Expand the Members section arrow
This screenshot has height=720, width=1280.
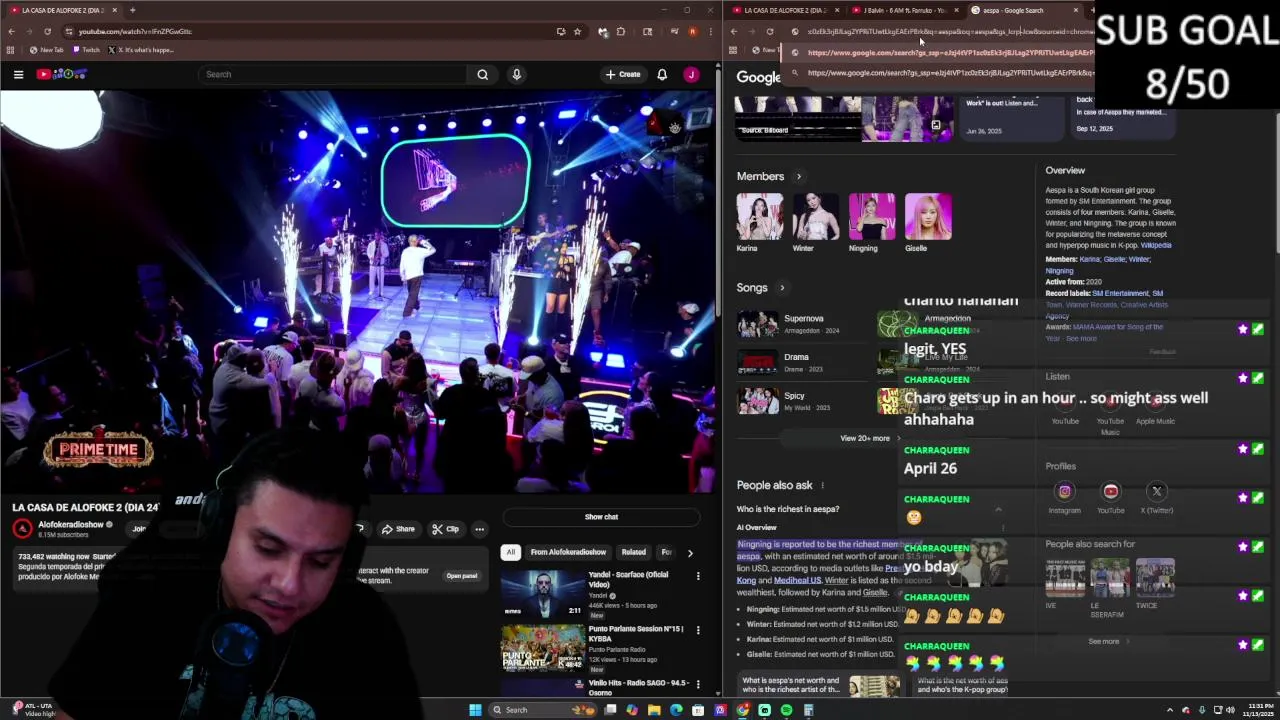[798, 177]
